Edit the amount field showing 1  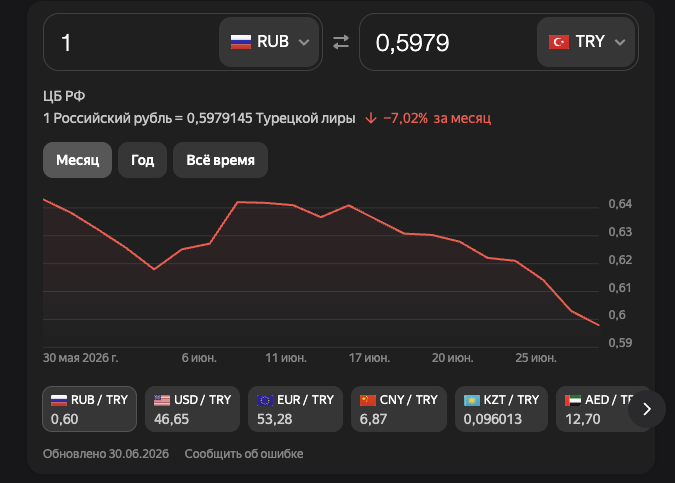131,42
